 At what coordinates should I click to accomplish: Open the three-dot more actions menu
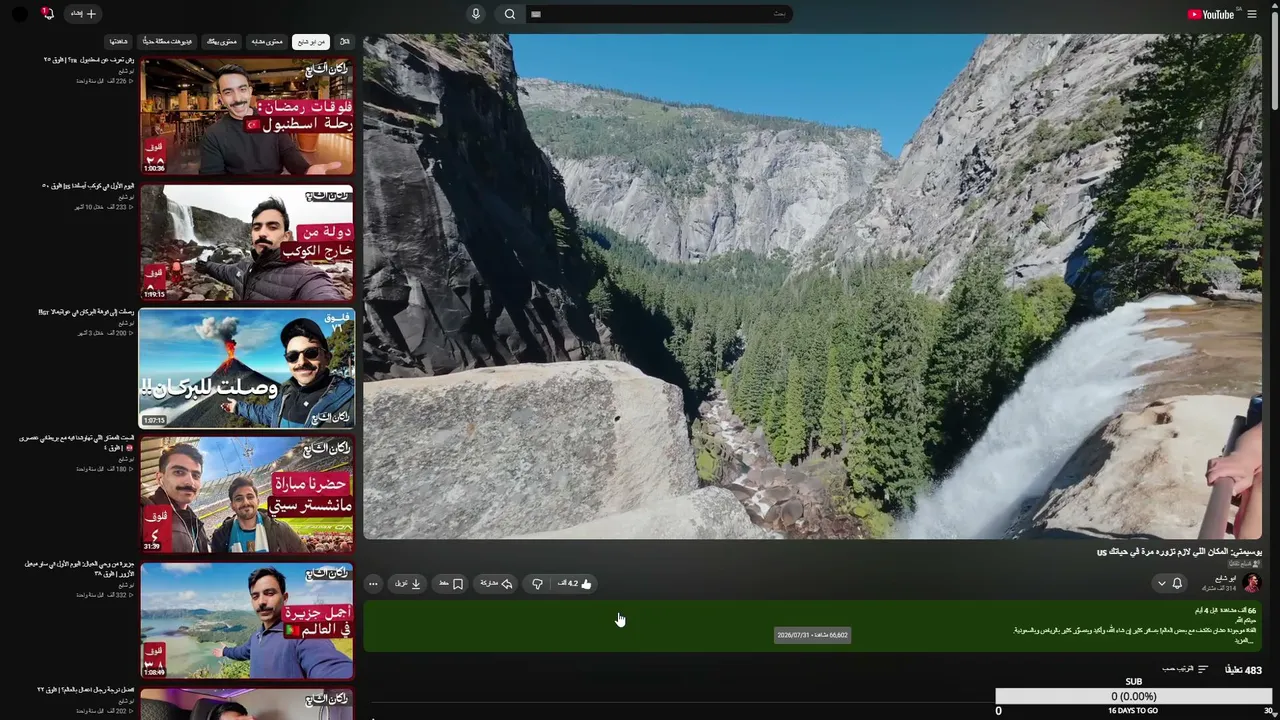pos(373,584)
